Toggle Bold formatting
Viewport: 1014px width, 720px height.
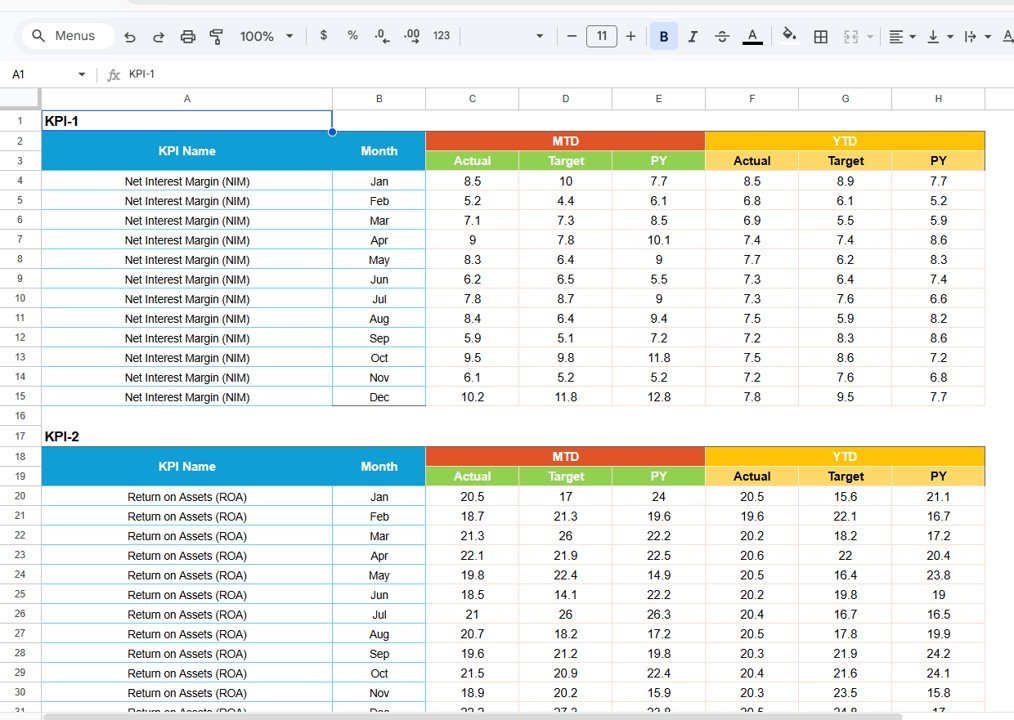point(663,36)
